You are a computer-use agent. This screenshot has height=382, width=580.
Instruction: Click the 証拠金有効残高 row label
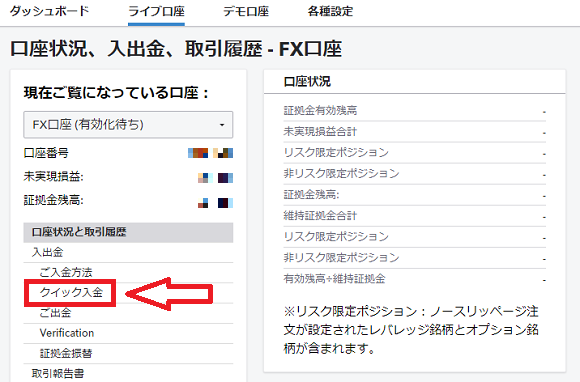point(320,111)
